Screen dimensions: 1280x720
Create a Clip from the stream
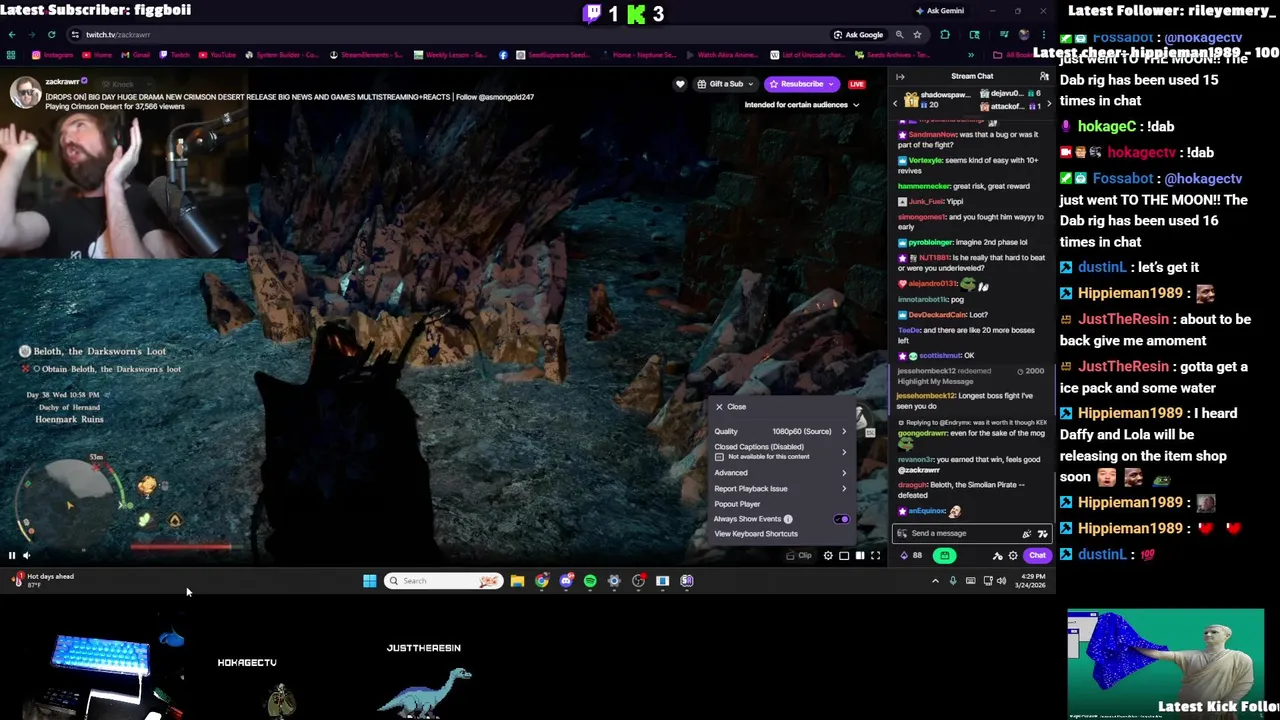click(x=800, y=555)
